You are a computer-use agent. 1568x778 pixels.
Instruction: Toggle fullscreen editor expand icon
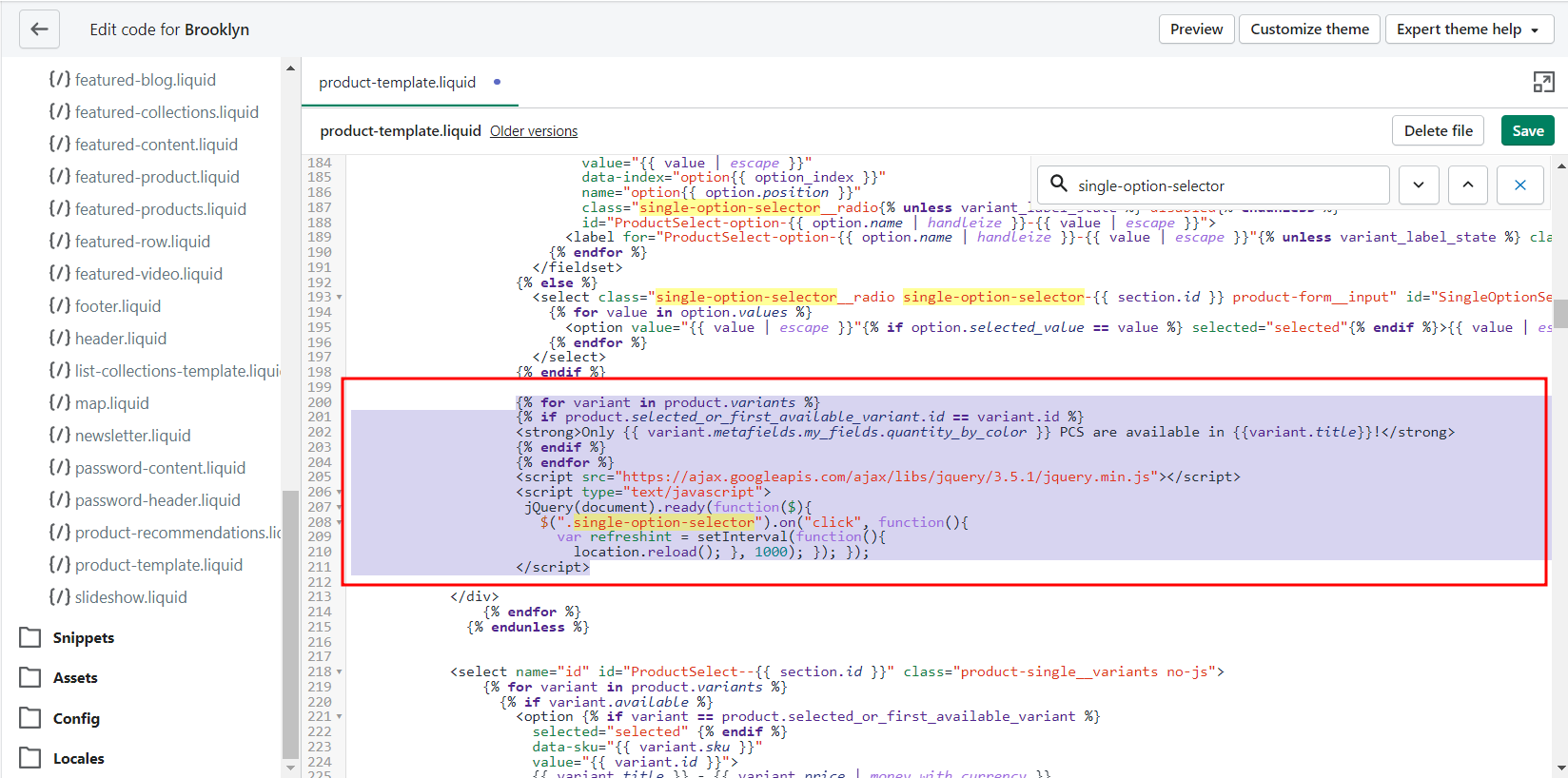click(x=1543, y=83)
